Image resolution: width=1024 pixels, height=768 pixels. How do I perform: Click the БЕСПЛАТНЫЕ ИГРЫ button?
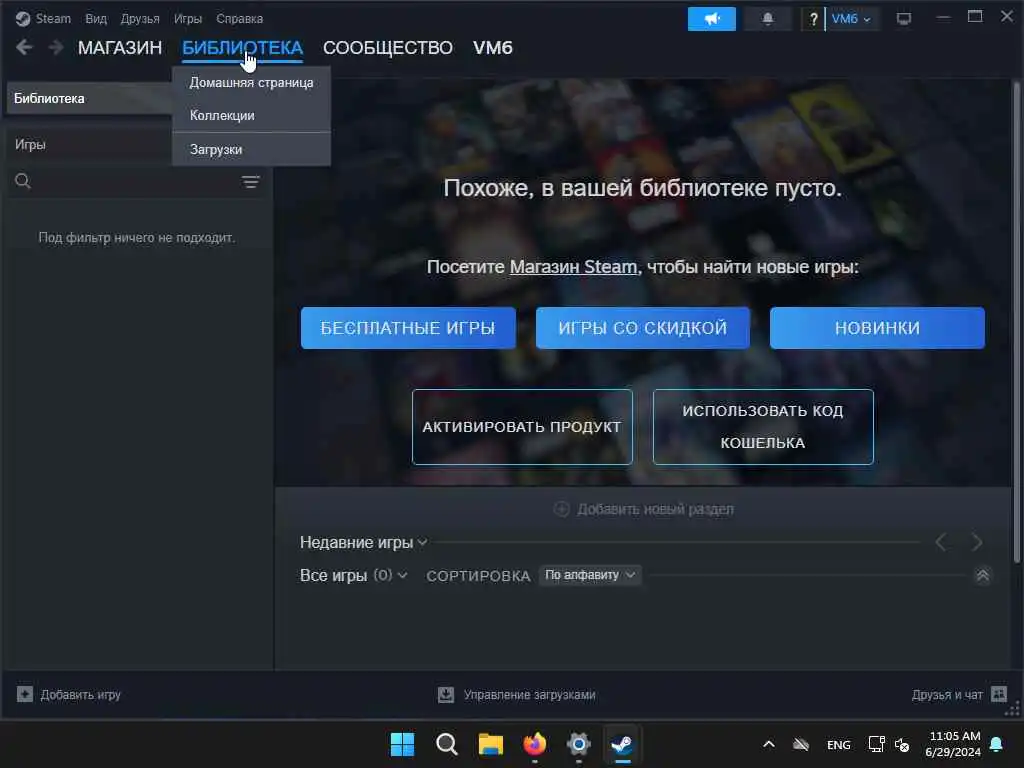tap(408, 328)
